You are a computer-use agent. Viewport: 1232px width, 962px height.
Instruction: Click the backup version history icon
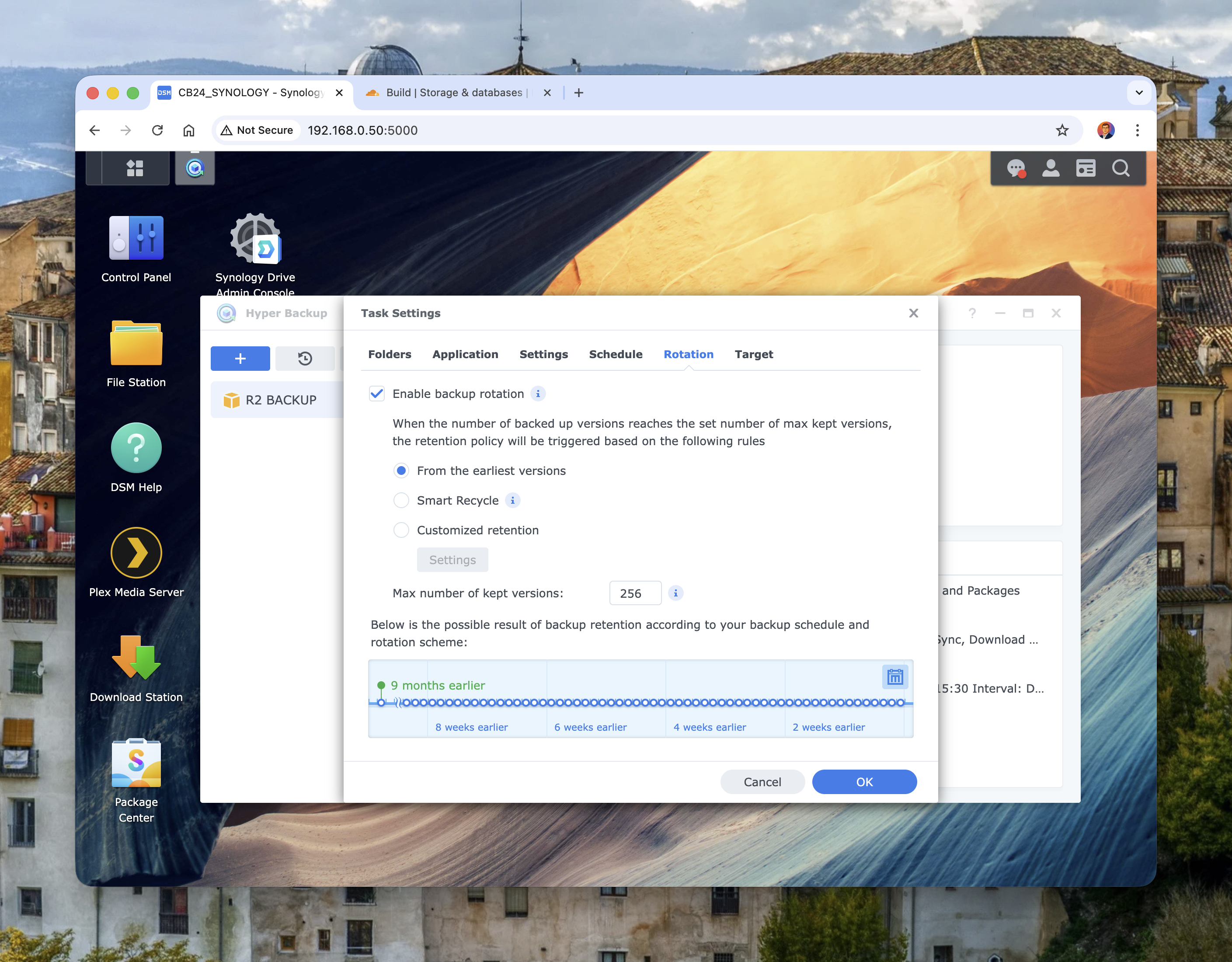(x=305, y=358)
